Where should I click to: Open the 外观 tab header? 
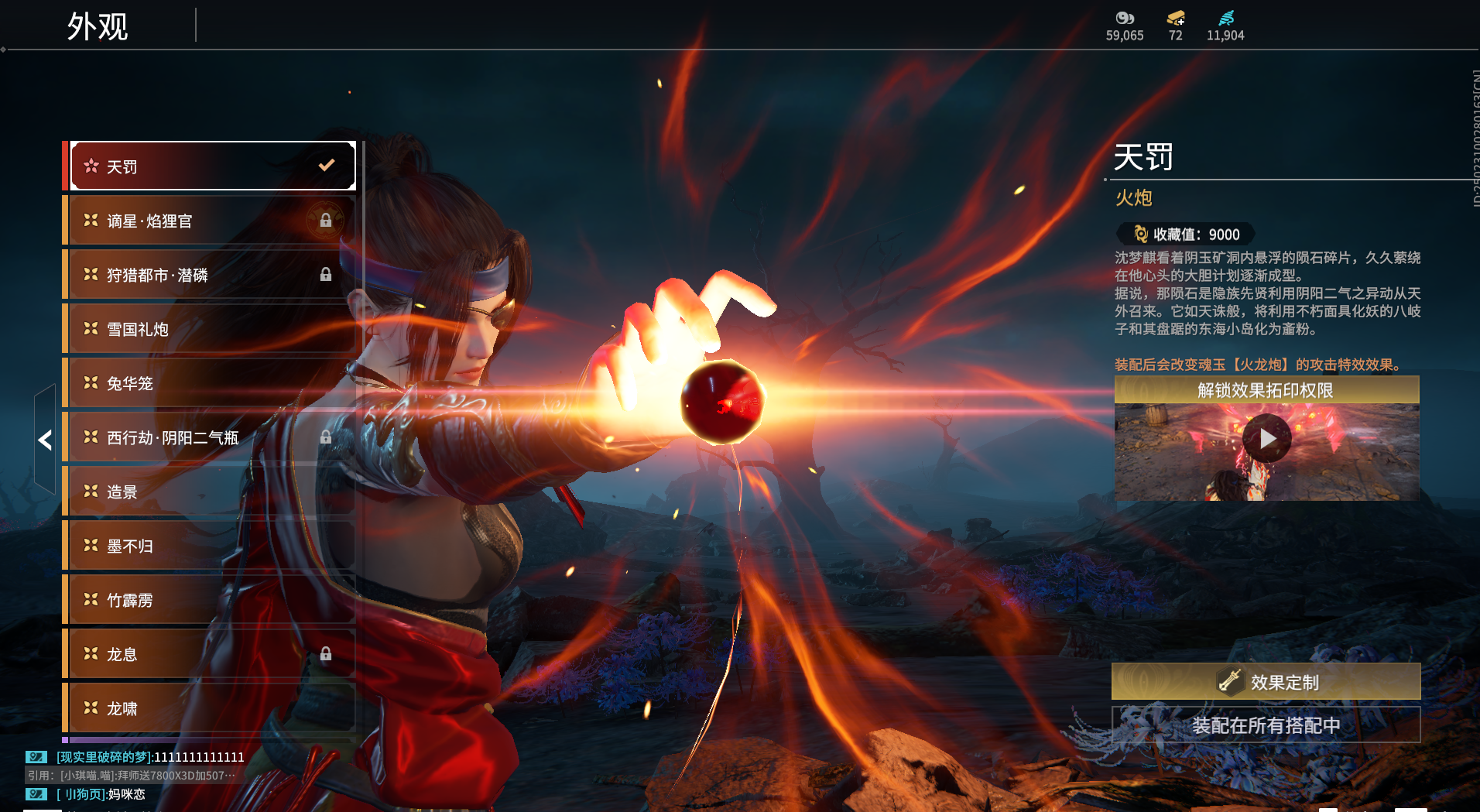98,26
